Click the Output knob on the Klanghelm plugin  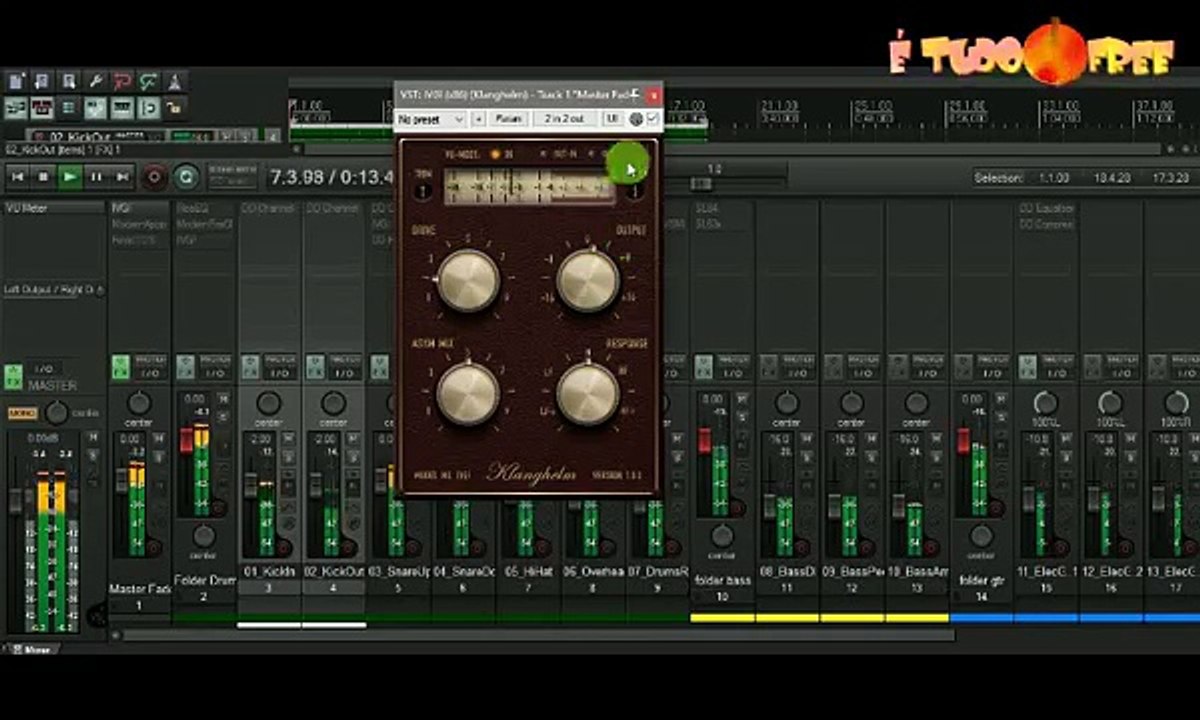coord(588,281)
